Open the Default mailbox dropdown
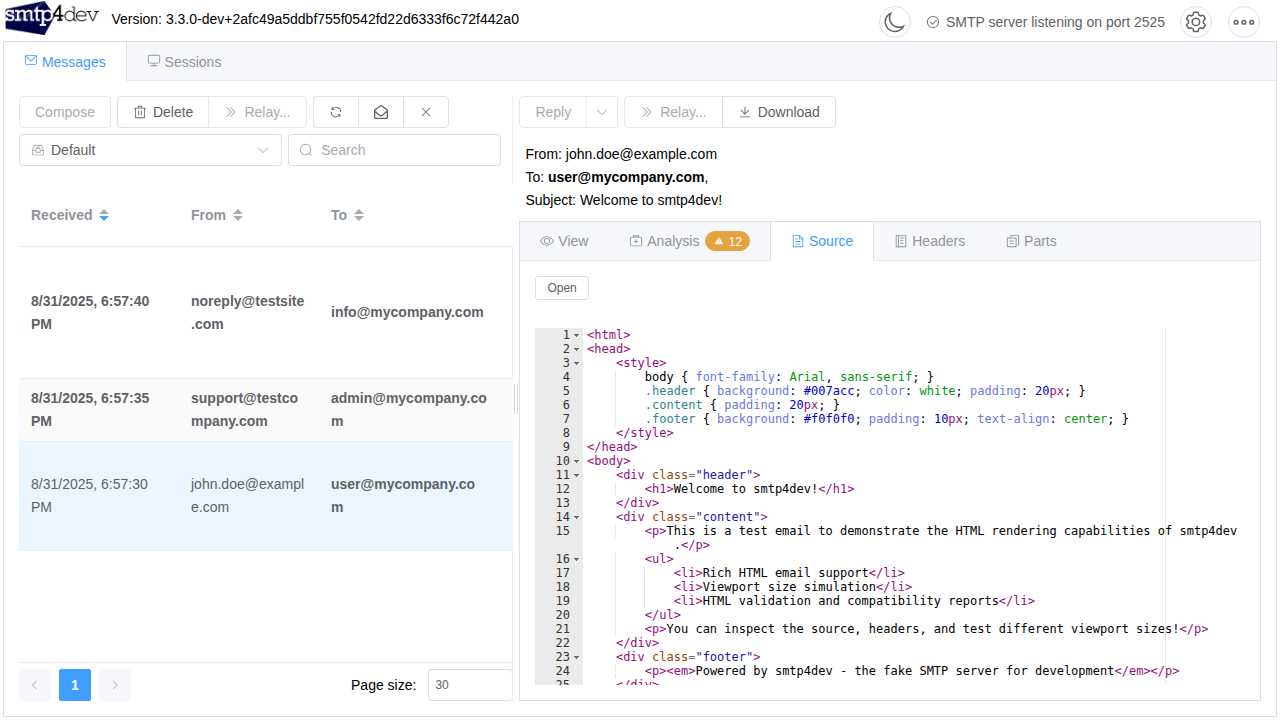Image resolution: width=1280 pixels, height=720 pixels. pos(150,150)
